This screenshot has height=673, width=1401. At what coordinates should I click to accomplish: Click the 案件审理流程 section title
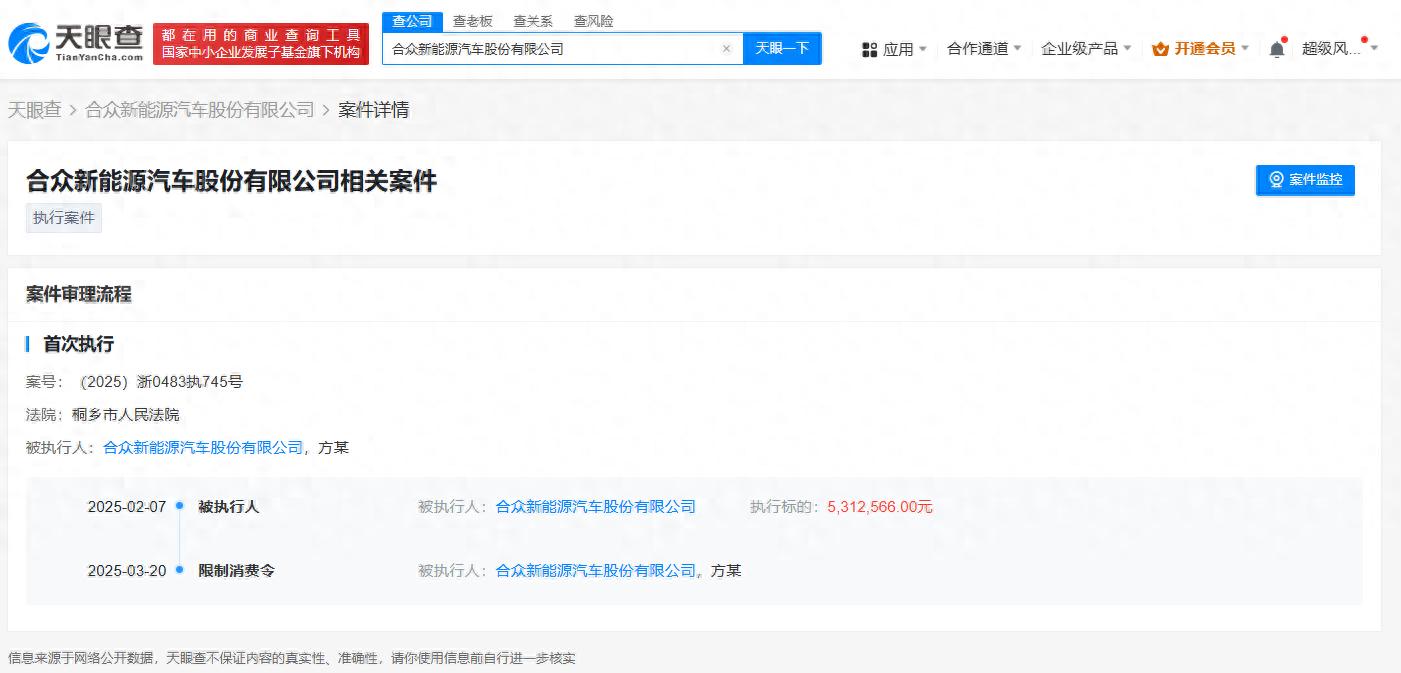[79, 294]
